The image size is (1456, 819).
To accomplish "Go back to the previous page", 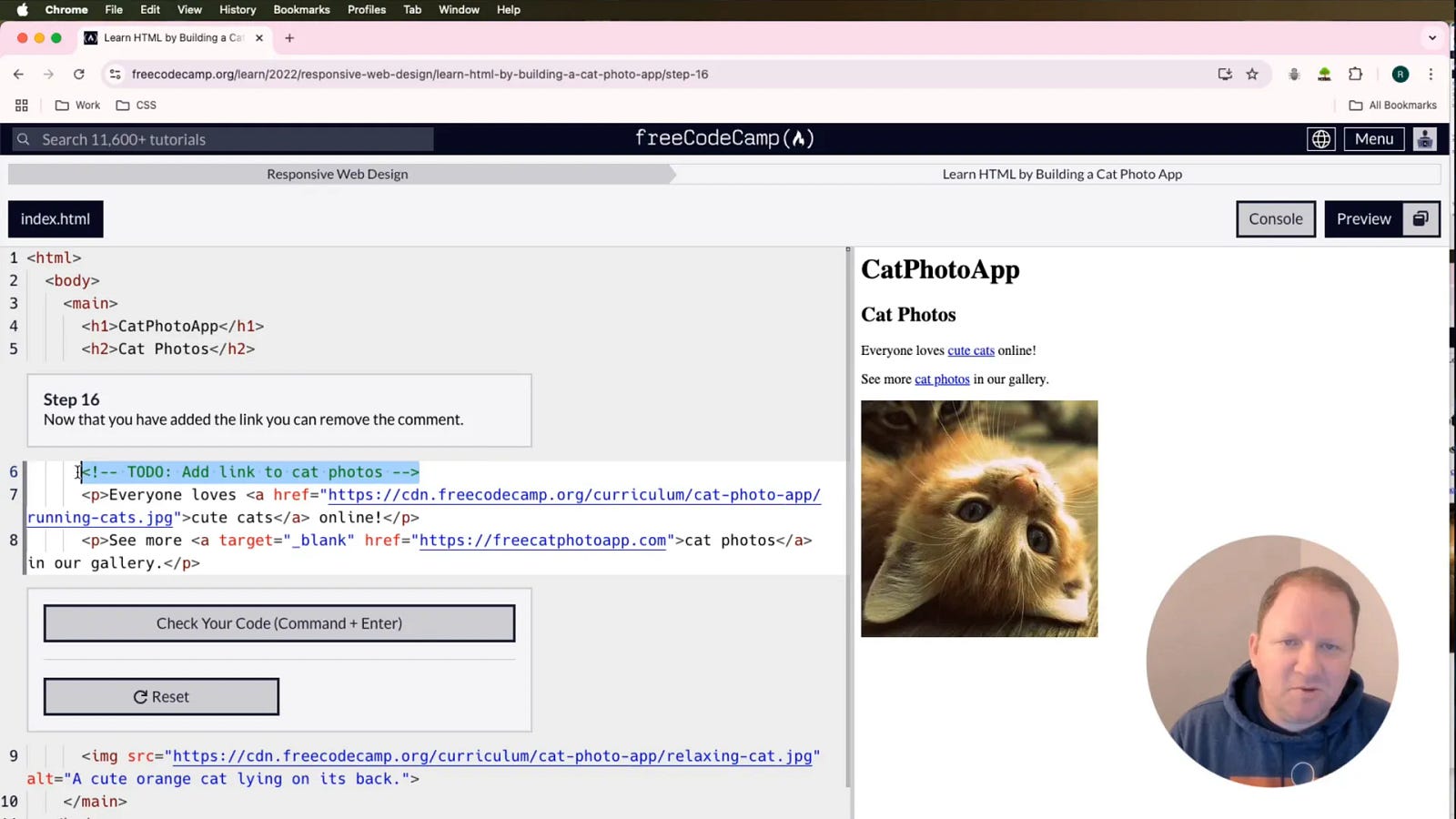I will [x=18, y=75].
